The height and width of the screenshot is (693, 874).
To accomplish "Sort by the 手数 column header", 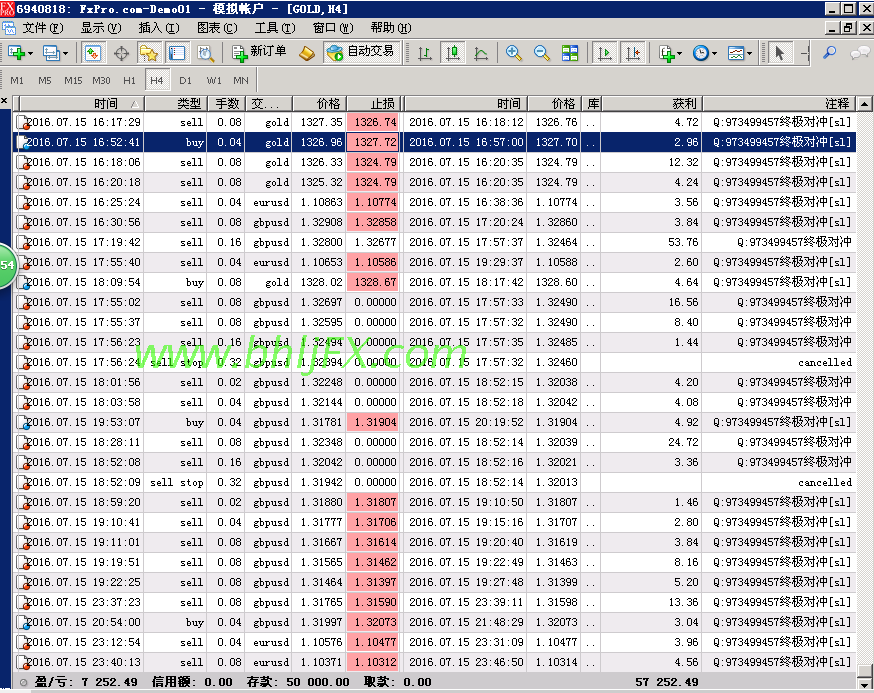I will coord(226,104).
